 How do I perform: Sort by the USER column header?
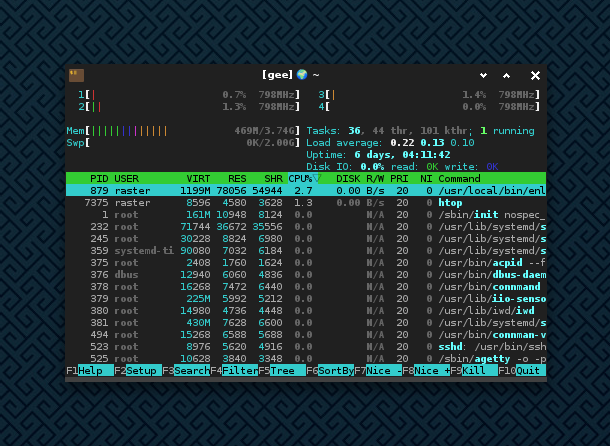(x=126, y=179)
